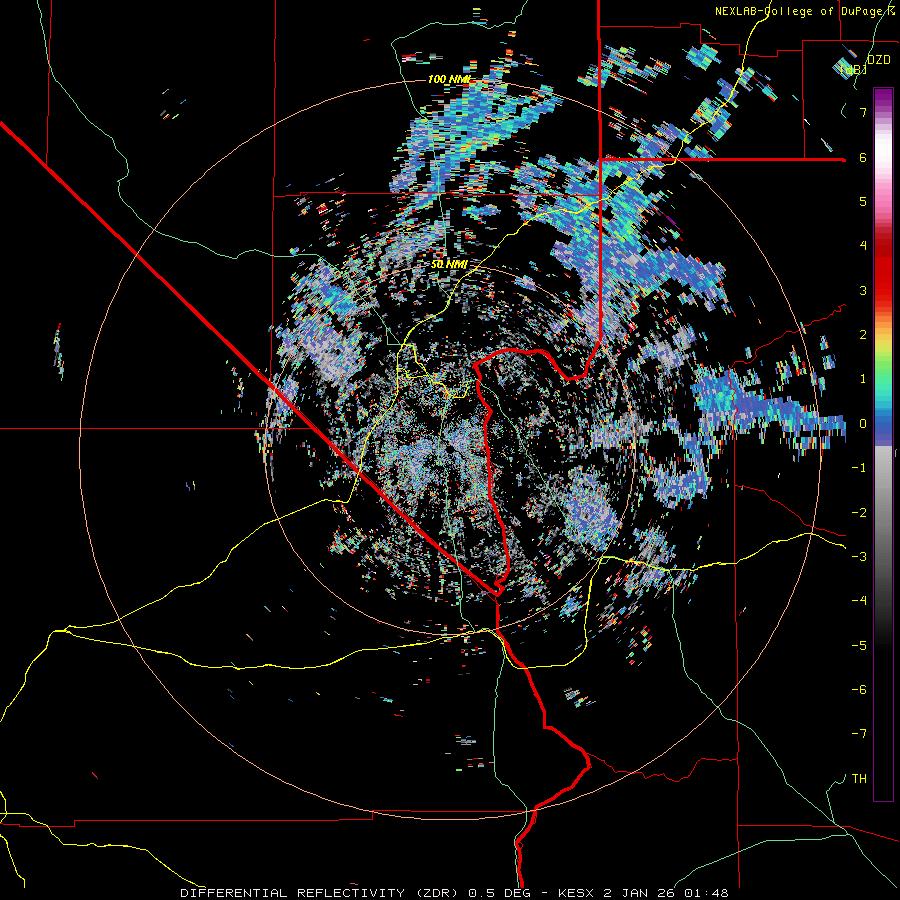Click the "-1" value on the dB scale
The height and width of the screenshot is (900, 900).
(859, 468)
